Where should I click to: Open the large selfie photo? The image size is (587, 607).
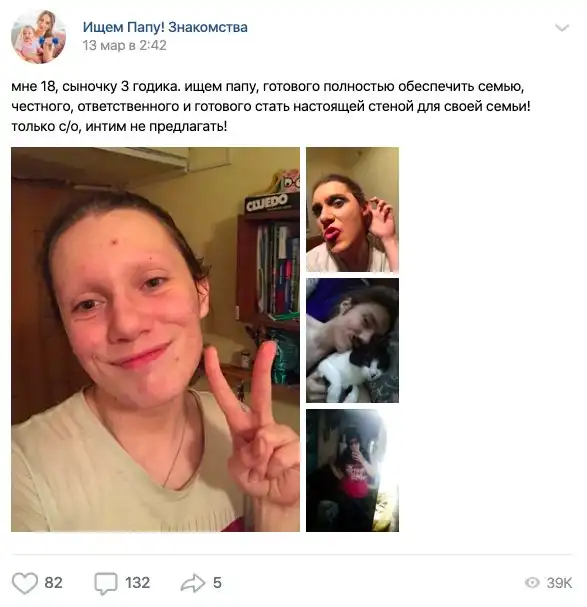tap(155, 339)
